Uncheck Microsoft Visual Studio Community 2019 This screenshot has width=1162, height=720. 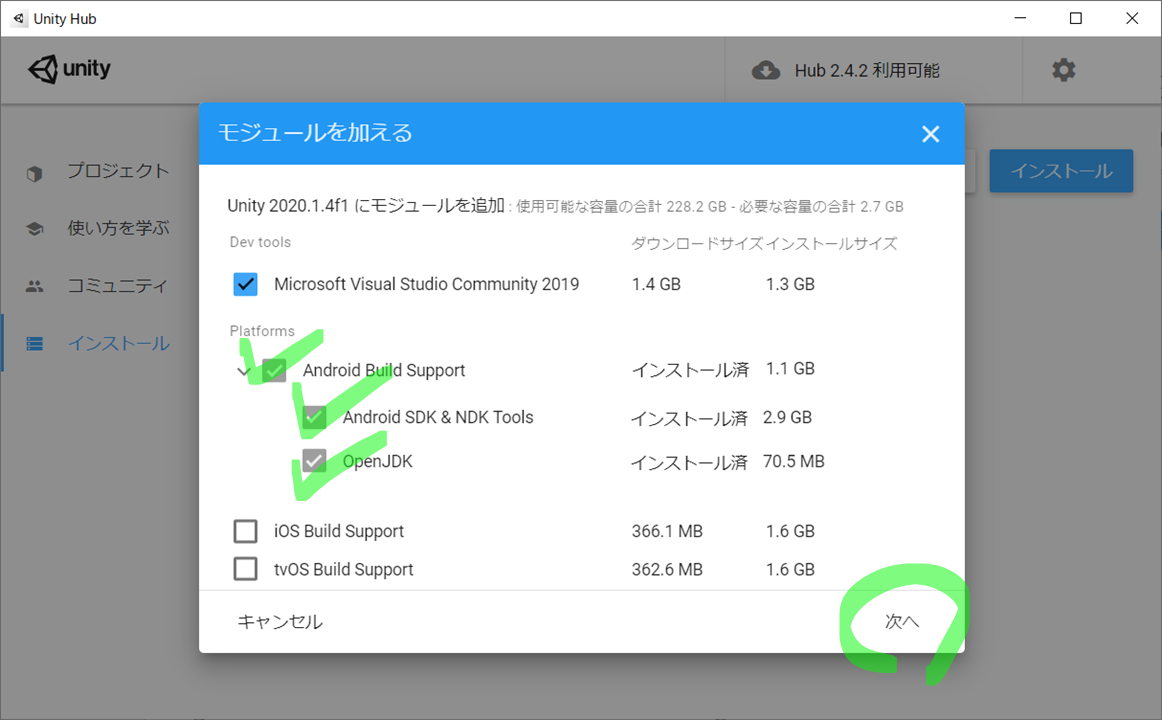pos(245,284)
